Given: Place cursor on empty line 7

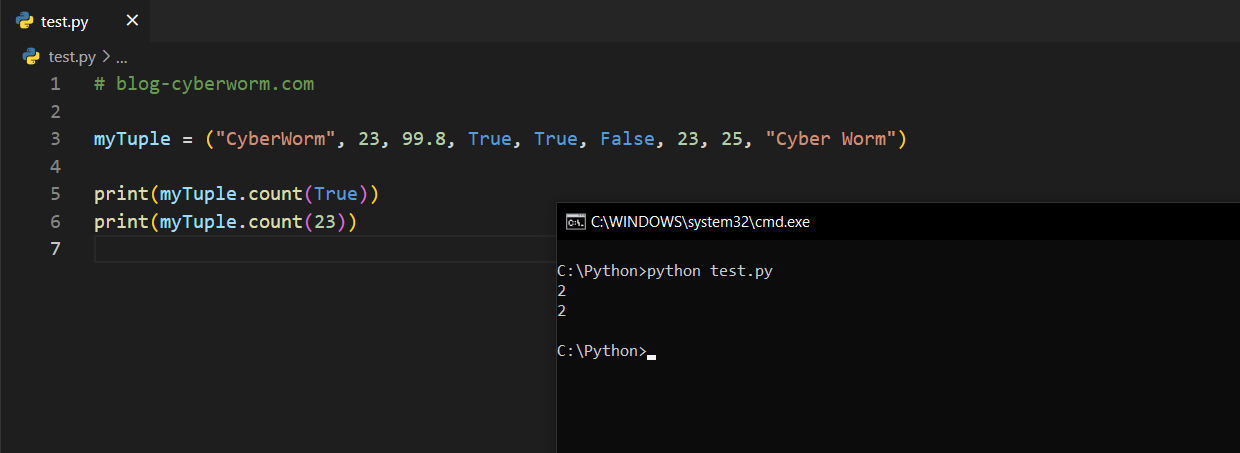Looking at the screenshot, I should [300, 249].
